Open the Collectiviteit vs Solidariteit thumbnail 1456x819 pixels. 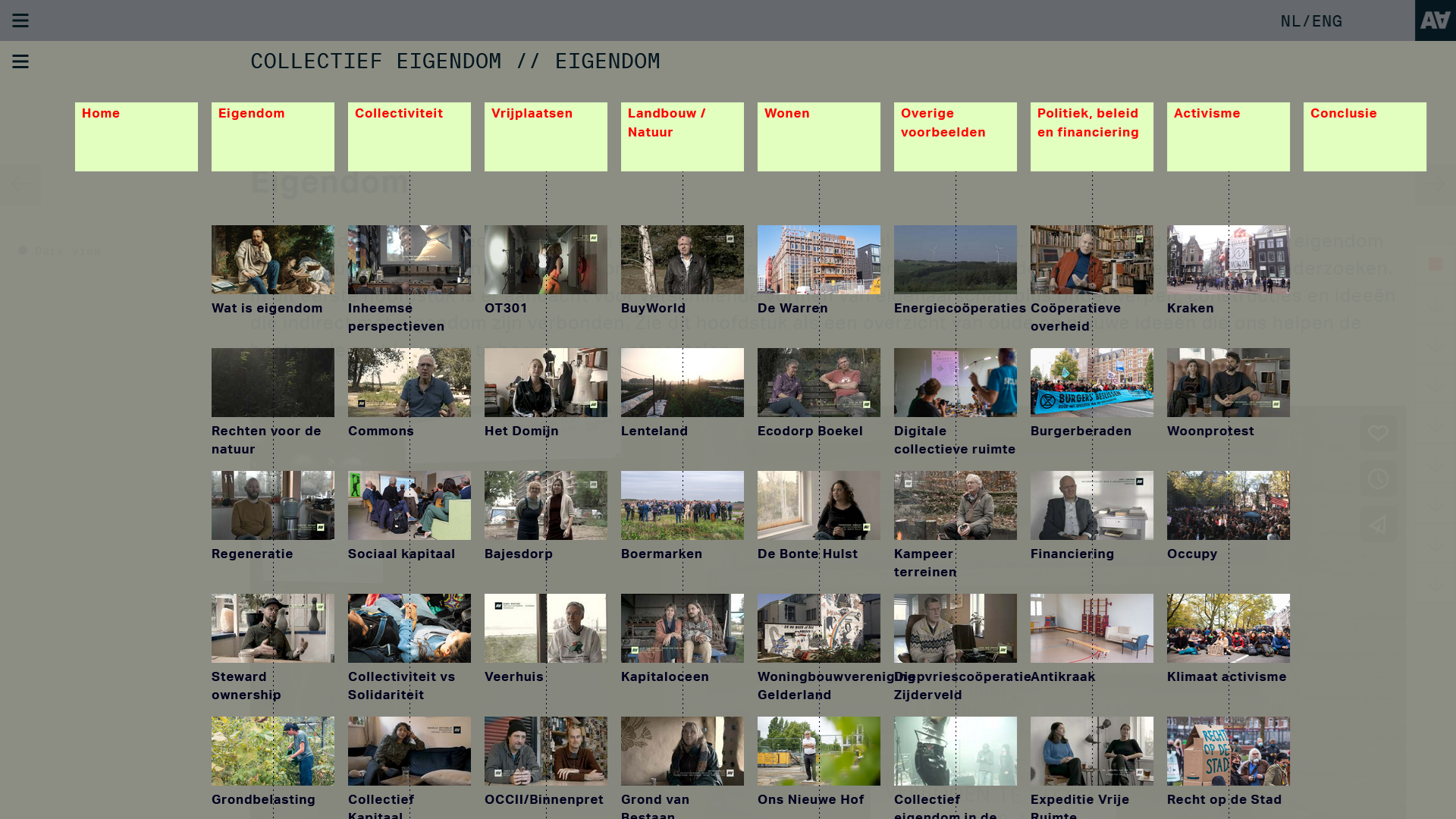click(x=409, y=628)
